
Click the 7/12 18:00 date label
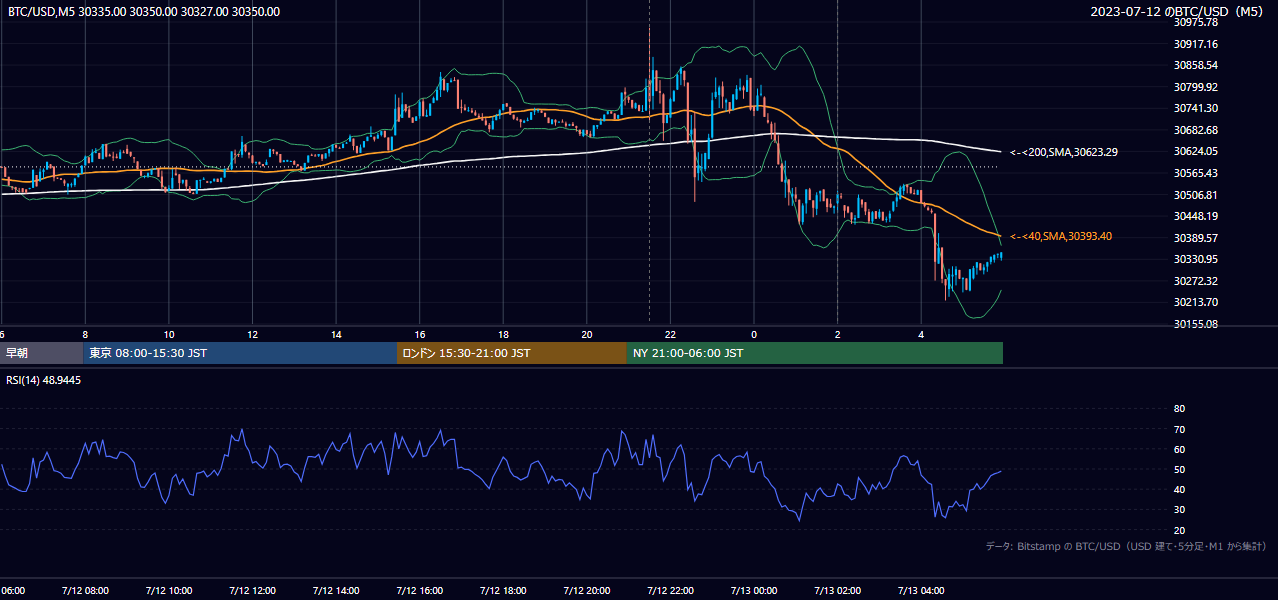(x=503, y=590)
